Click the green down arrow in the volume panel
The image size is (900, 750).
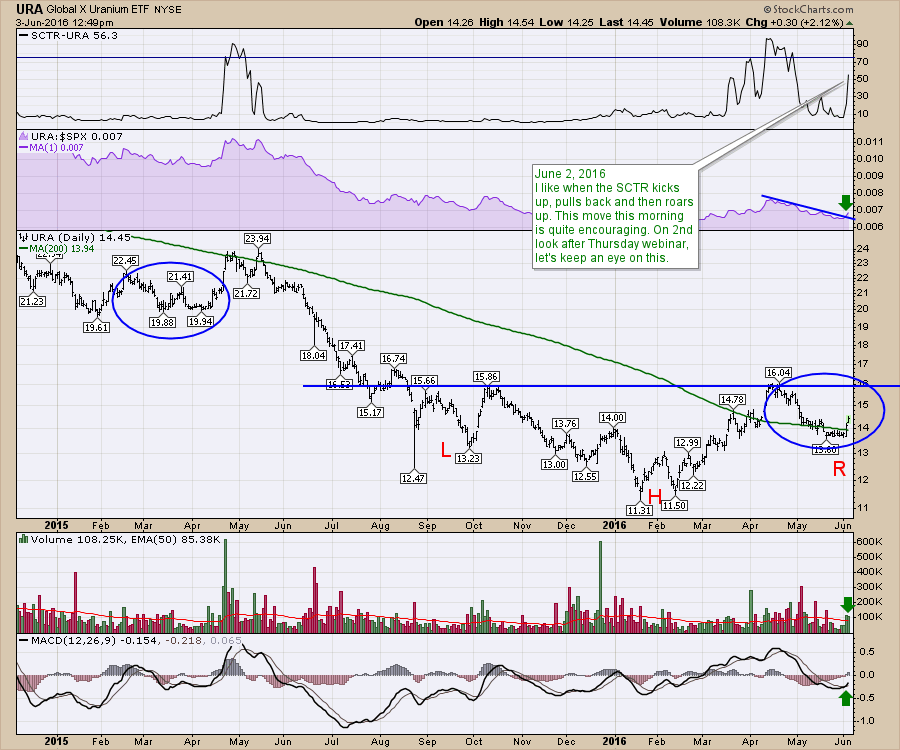[x=848, y=605]
